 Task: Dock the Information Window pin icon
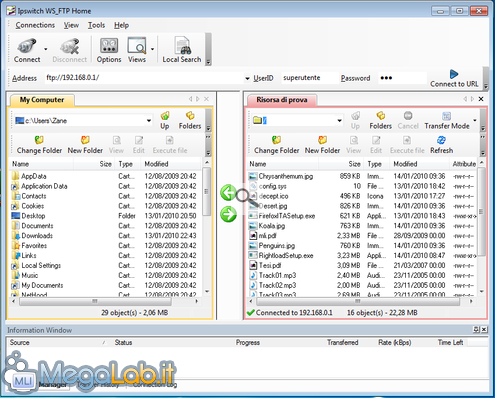(x=476, y=330)
